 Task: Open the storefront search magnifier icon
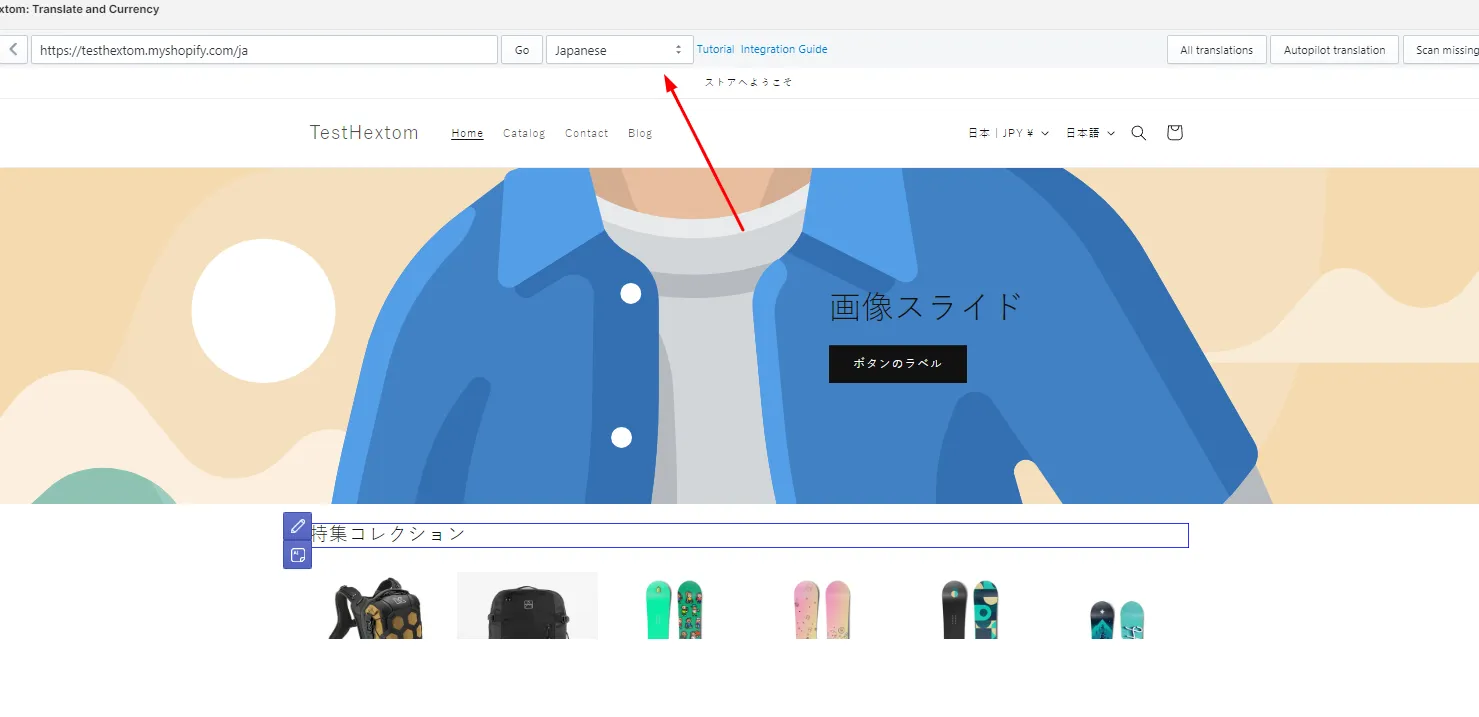[x=1138, y=133]
